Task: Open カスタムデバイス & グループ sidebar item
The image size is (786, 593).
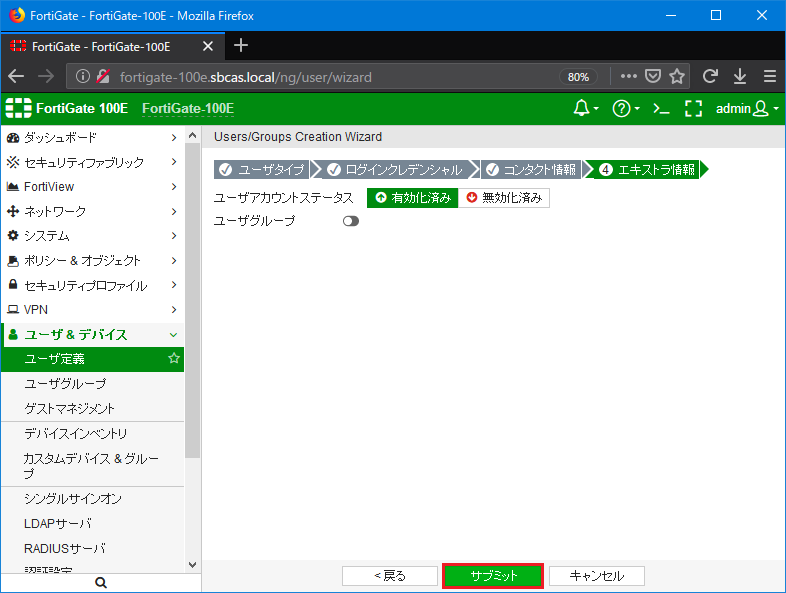Action: pos(92,466)
